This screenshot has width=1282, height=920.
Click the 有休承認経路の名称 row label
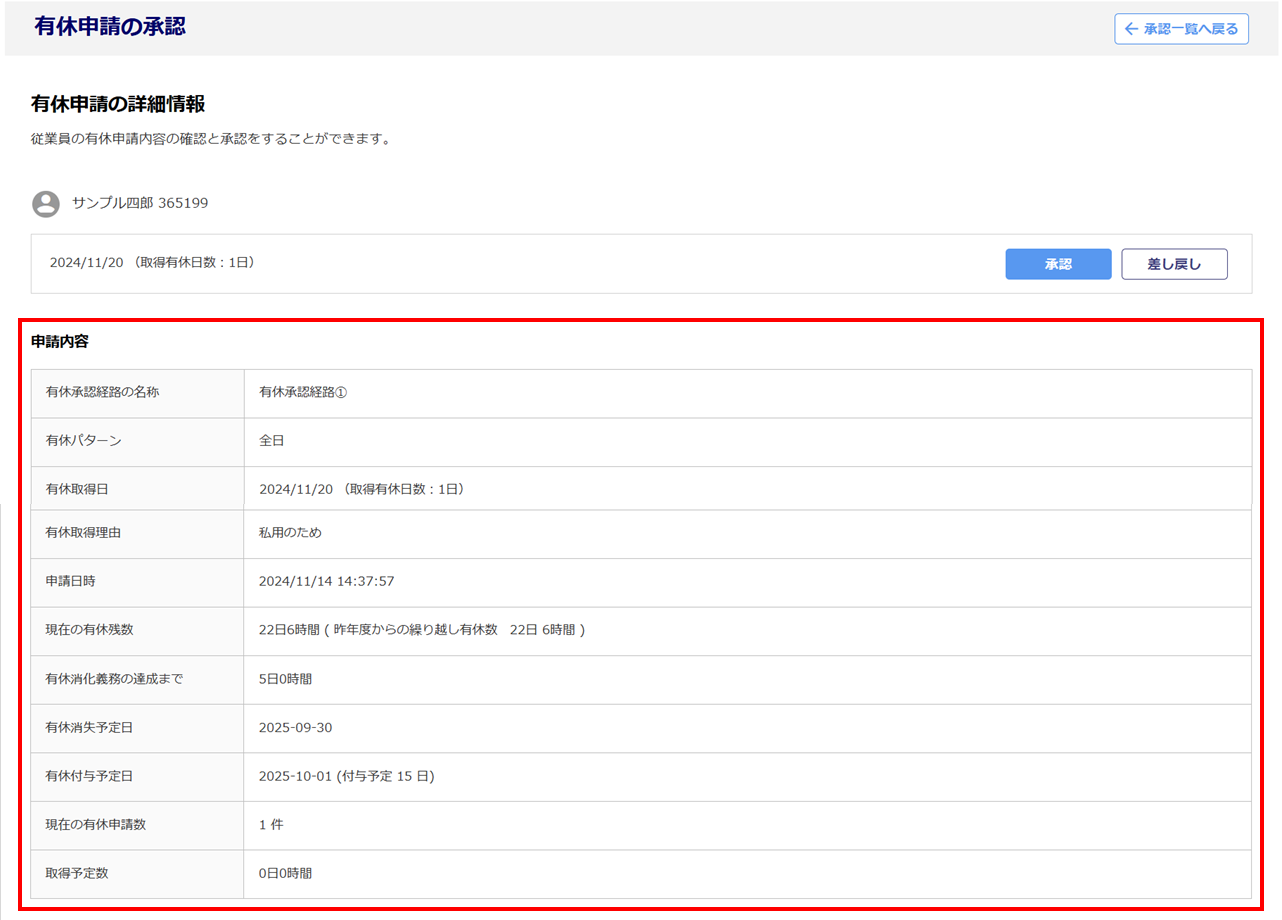pyautogui.click(x=102, y=393)
